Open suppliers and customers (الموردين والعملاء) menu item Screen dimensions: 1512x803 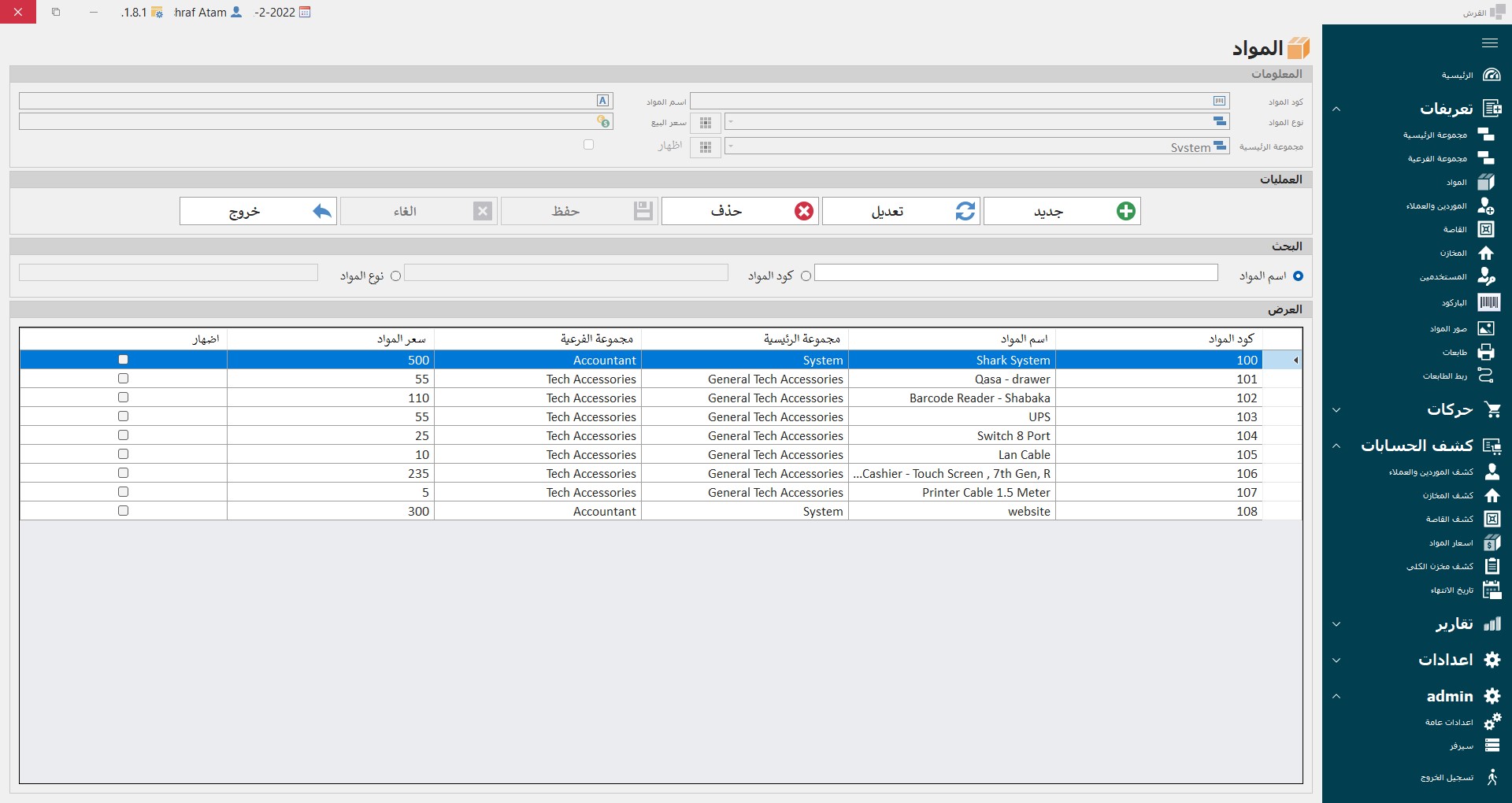(1437, 206)
